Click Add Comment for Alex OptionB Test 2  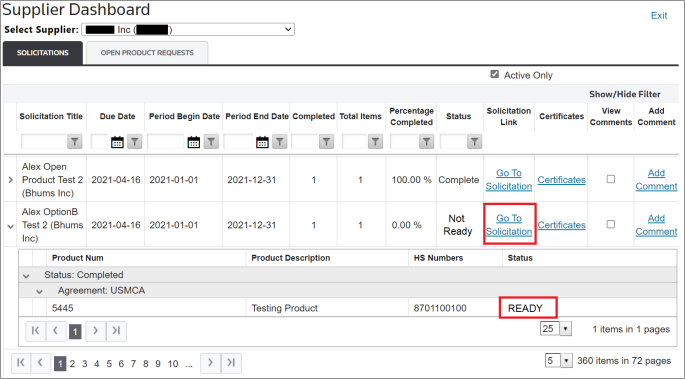coord(656,224)
